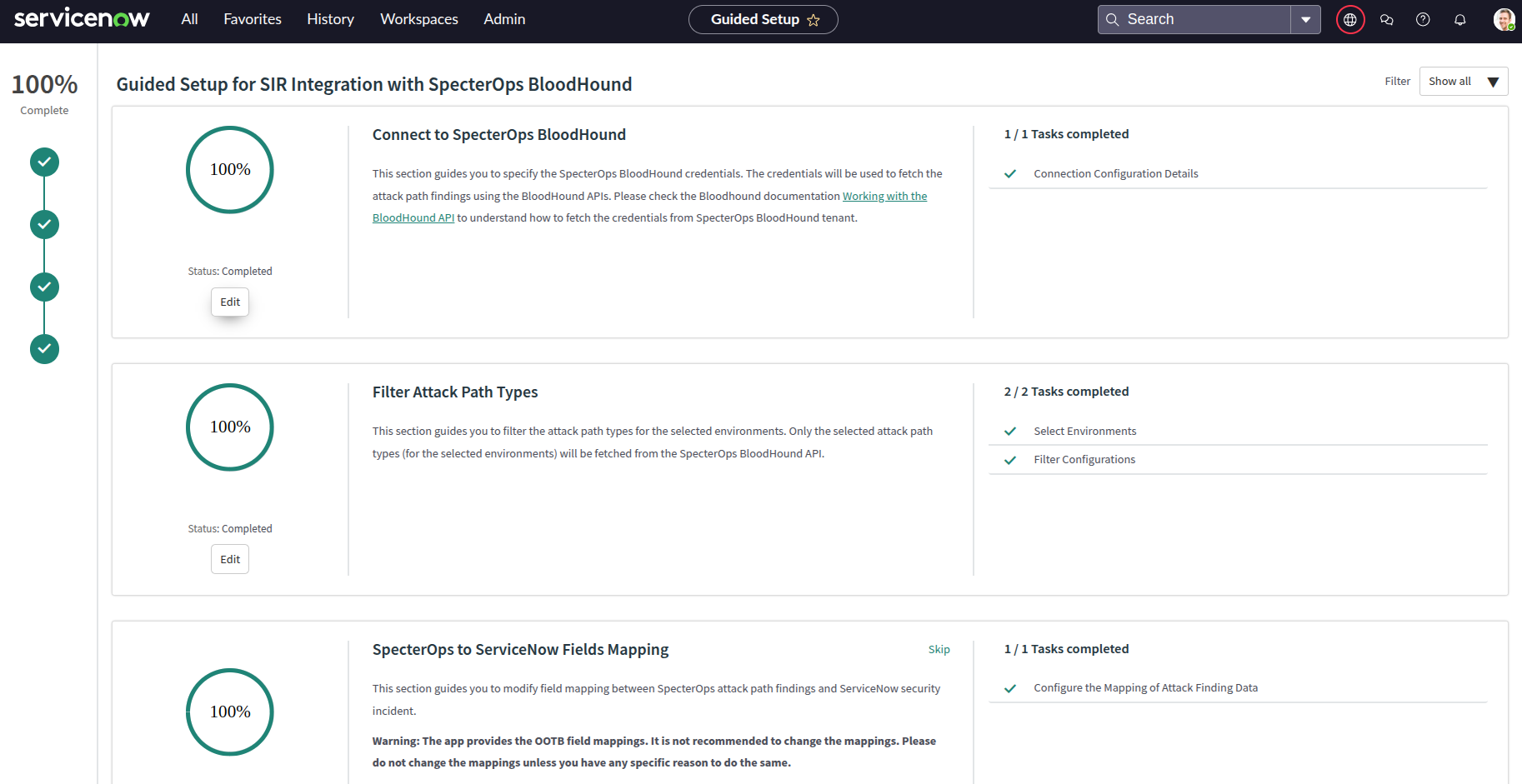Click the ServiceNow logo

[x=82, y=18]
